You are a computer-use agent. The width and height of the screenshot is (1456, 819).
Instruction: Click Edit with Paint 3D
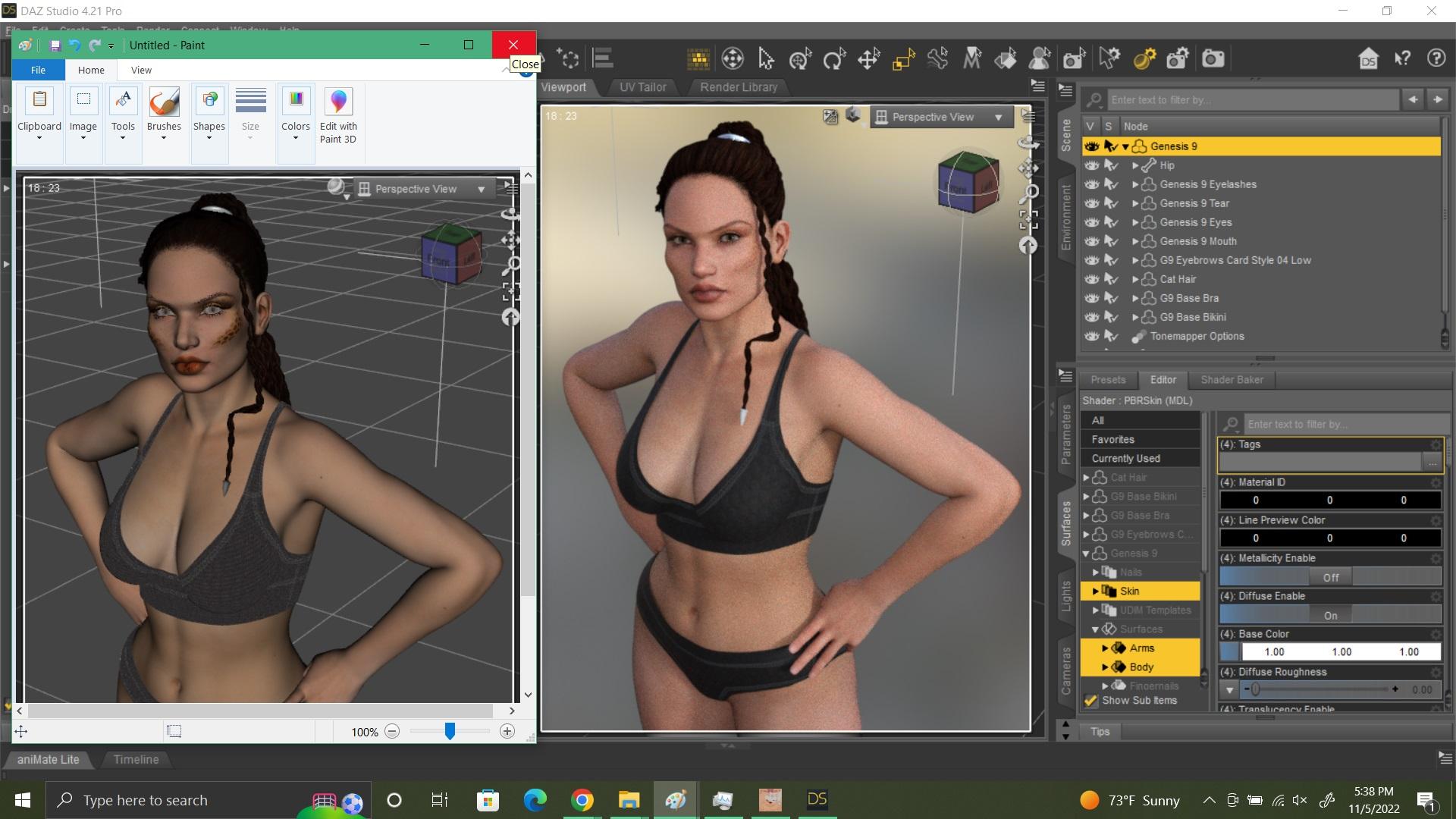[x=338, y=115]
